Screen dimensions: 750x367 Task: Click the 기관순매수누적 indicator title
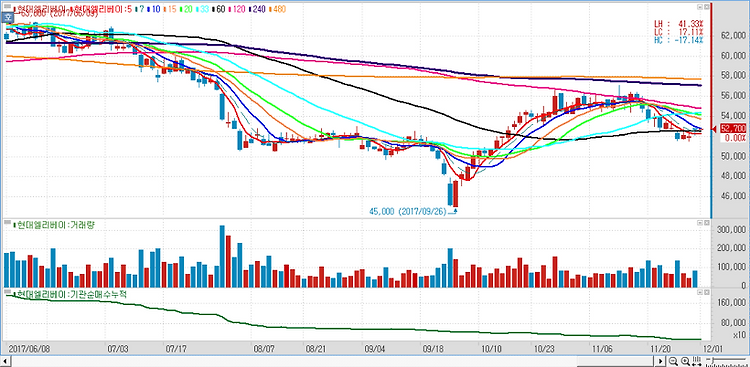point(70,294)
